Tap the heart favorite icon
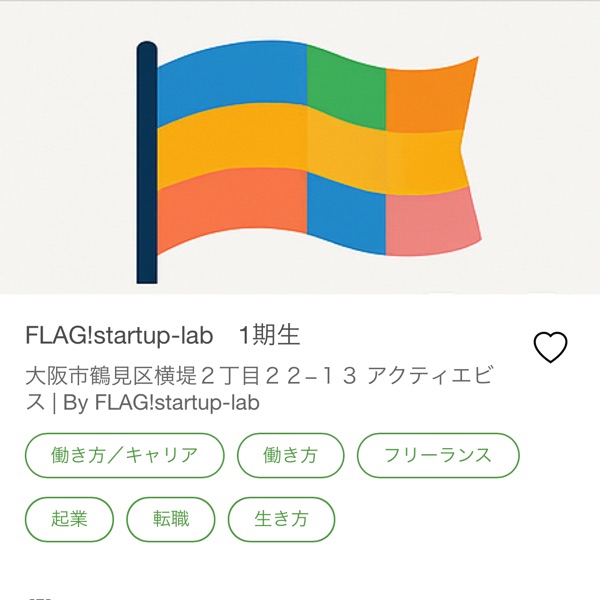The height and width of the screenshot is (600, 600). [550, 347]
